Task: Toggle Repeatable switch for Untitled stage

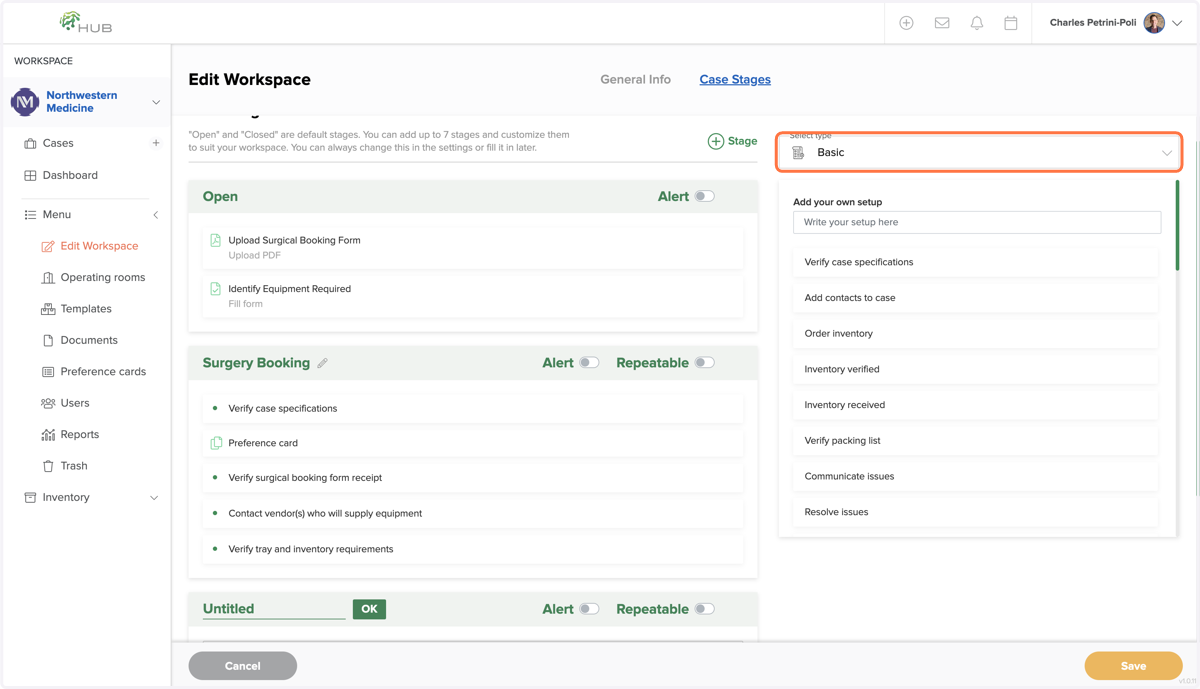Action: pos(705,609)
